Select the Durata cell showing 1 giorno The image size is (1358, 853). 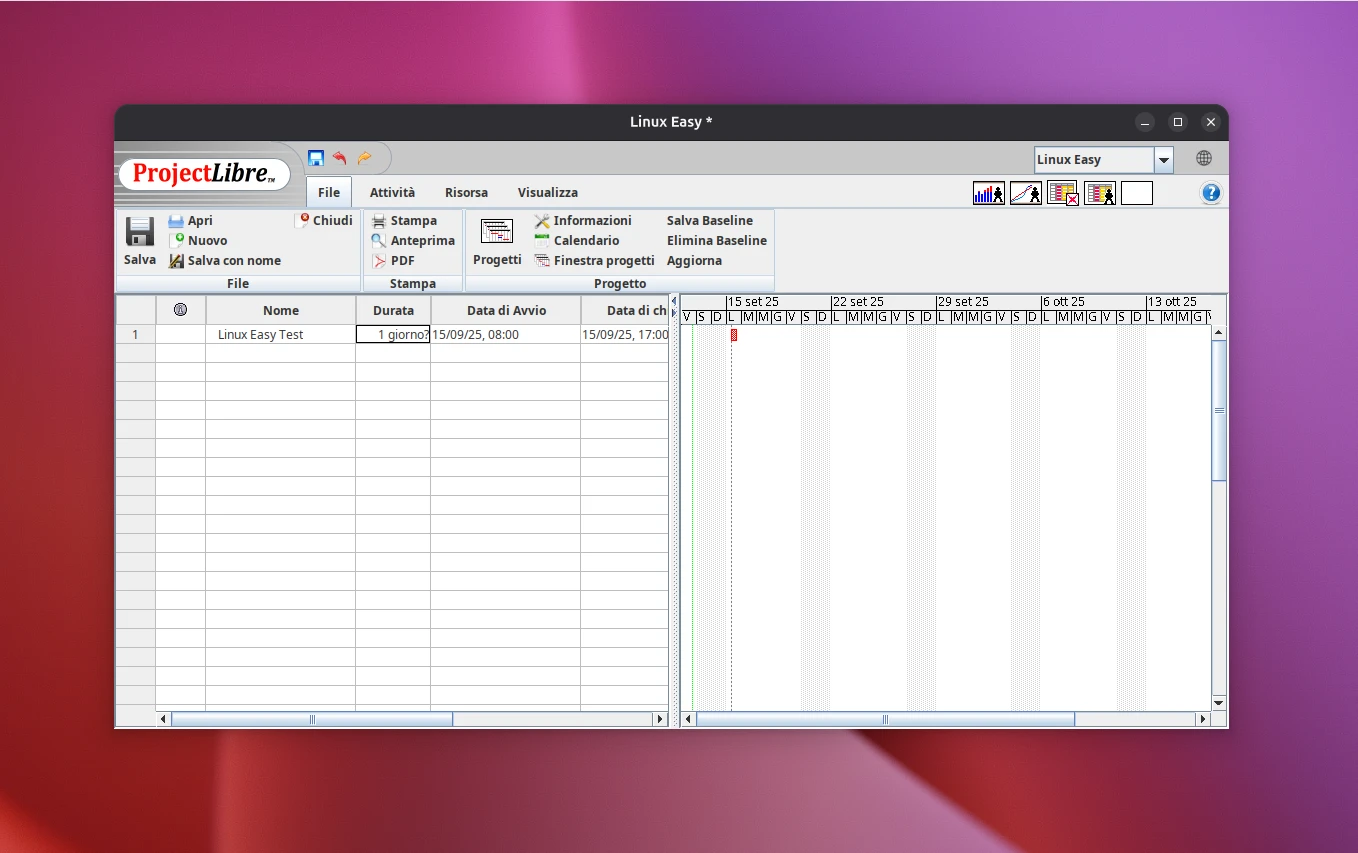(393, 334)
